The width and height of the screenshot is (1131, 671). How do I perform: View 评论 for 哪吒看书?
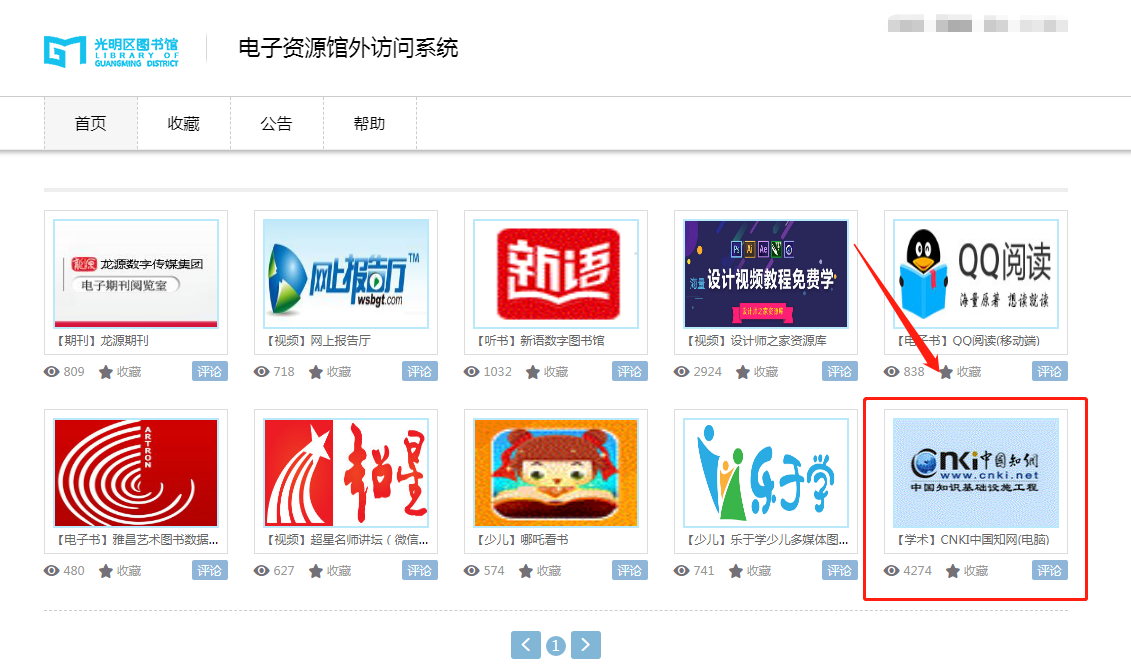pyautogui.click(x=630, y=570)
